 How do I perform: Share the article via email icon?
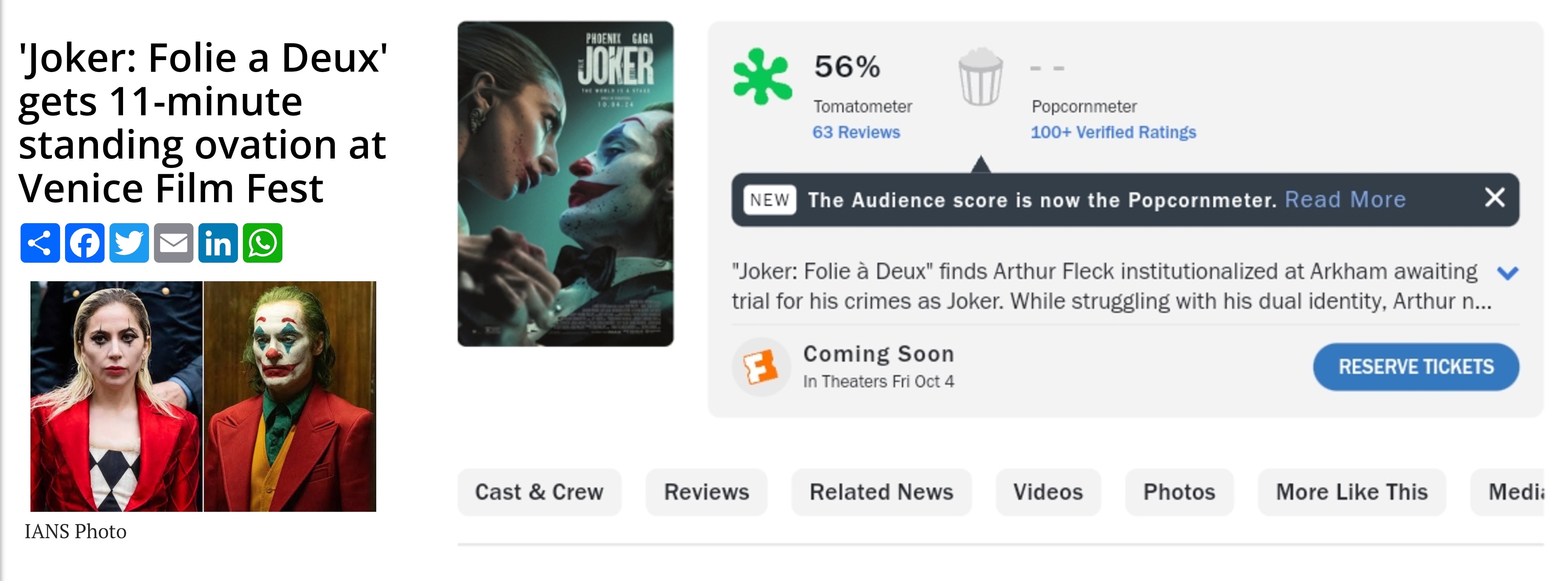173,243
